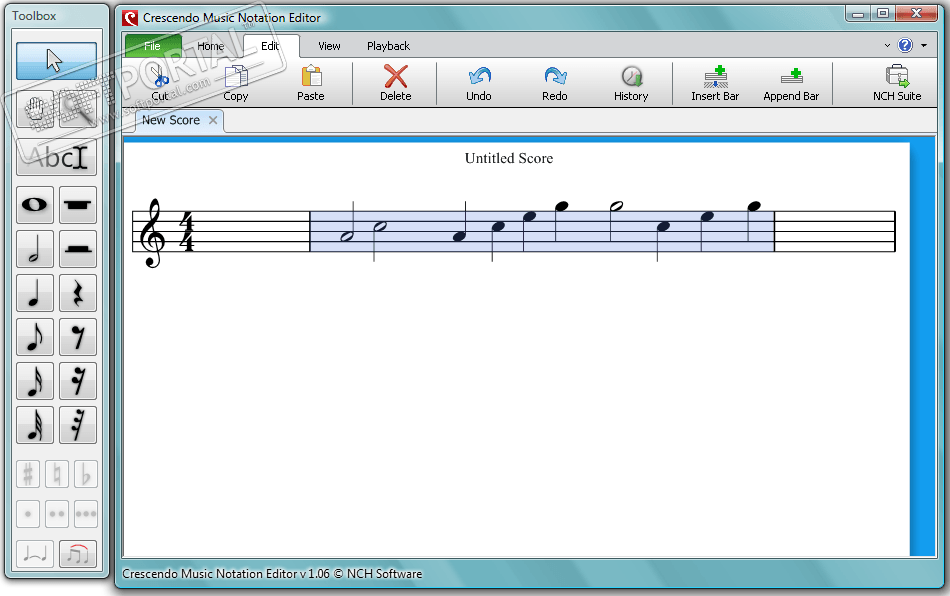Pick the whole note tool
950x596 pixels.
(35, 205)
